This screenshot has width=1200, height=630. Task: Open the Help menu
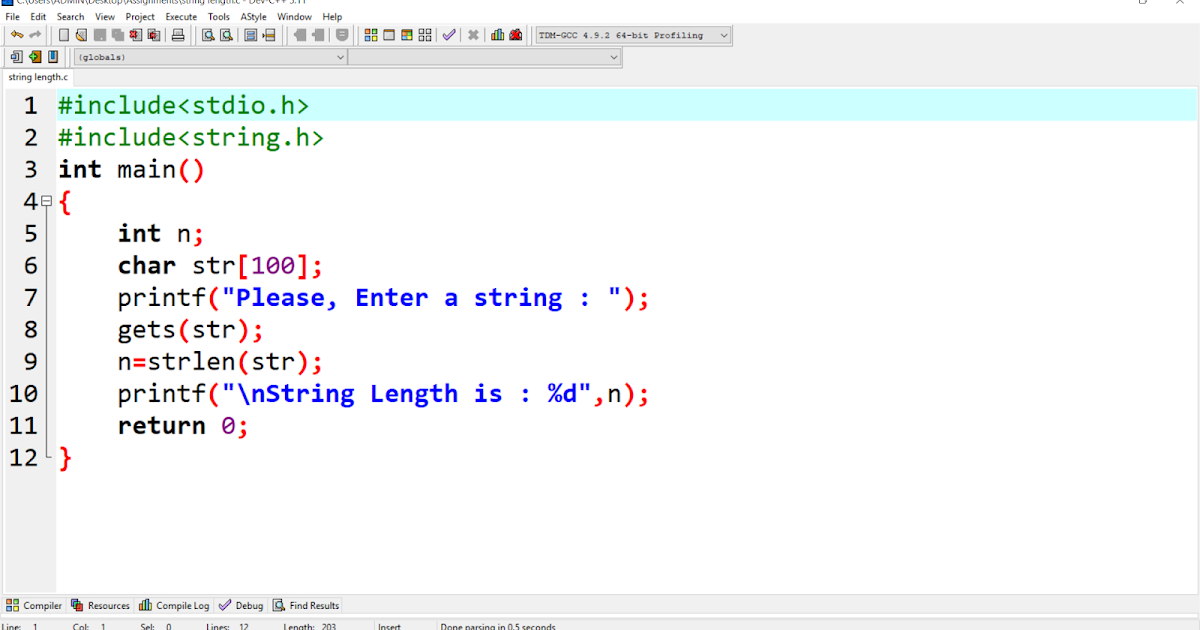click(332, 17)
